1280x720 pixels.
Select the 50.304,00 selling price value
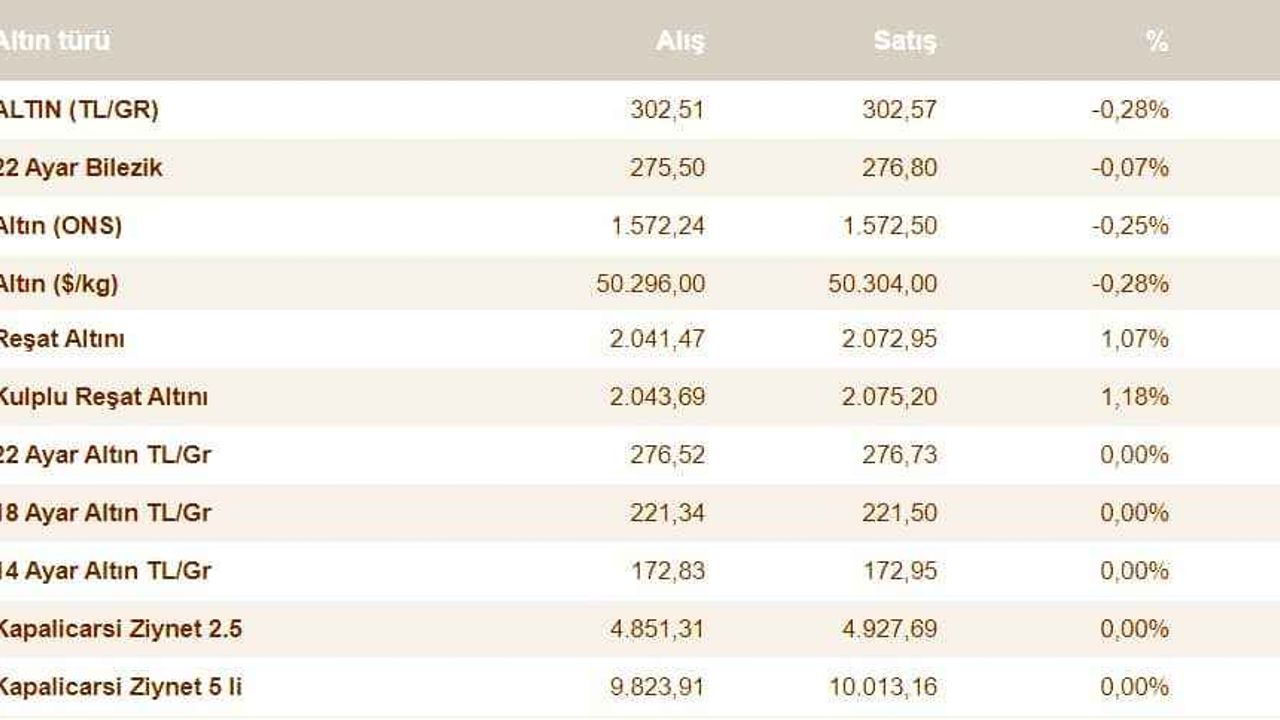coord(883,284)
